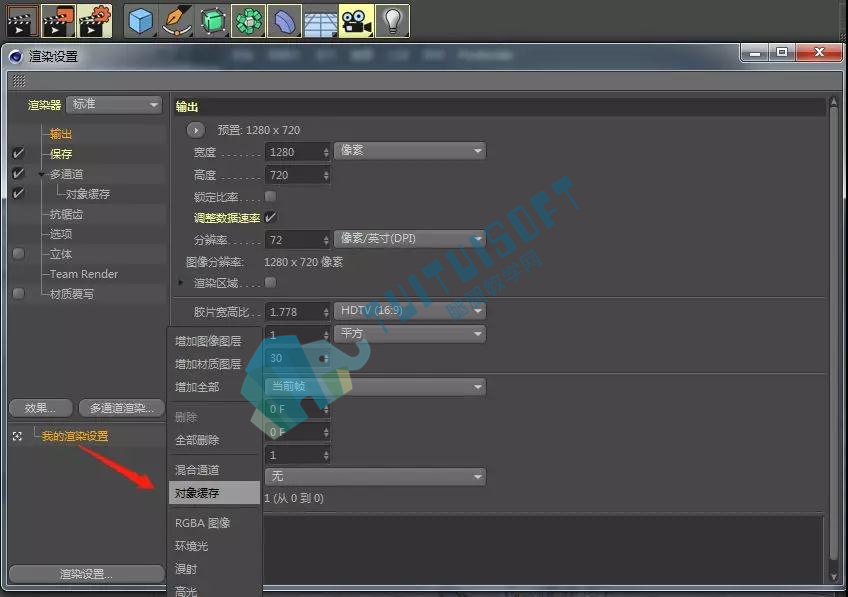Click the Camera object icon

356,21
